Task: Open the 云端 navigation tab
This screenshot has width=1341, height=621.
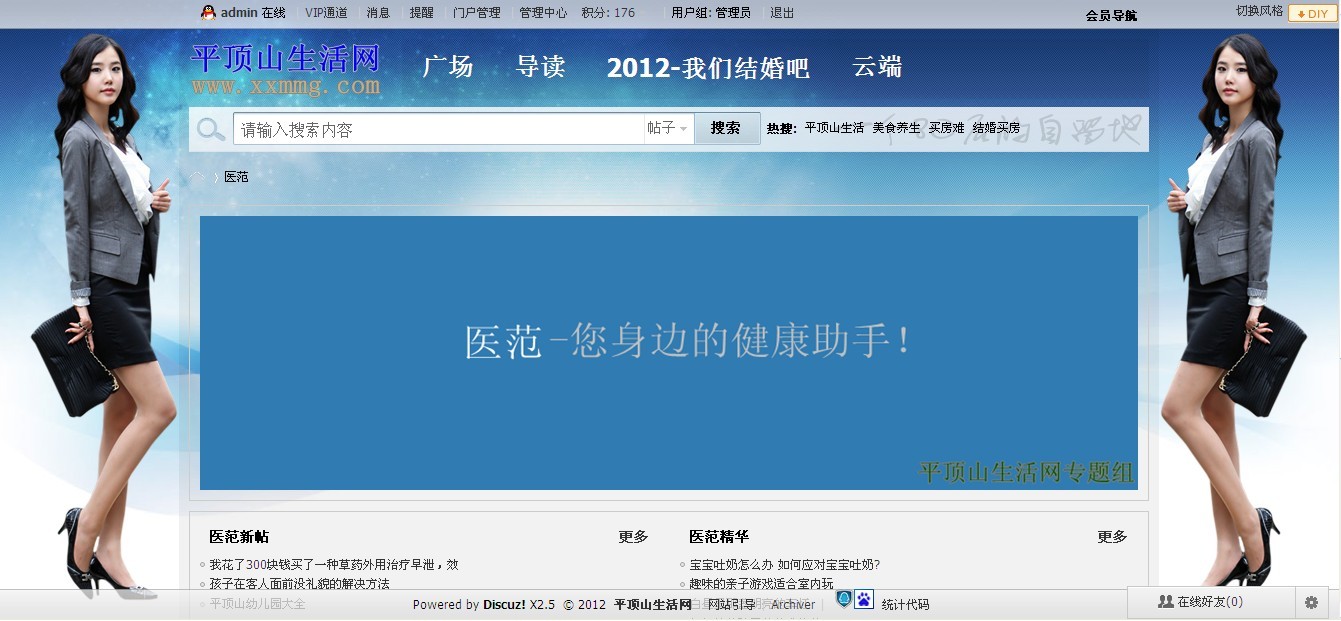Action: [x=878, y=67]
